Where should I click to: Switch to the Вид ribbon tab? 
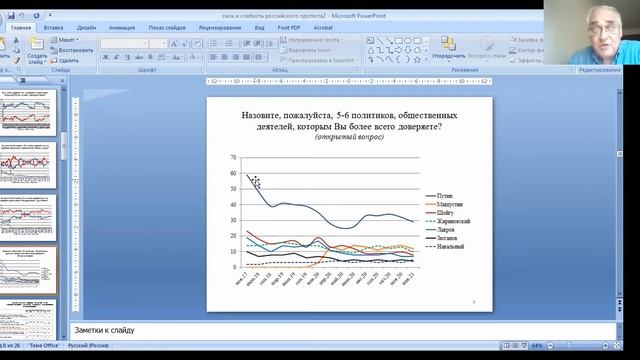click(x=260, y=28)
